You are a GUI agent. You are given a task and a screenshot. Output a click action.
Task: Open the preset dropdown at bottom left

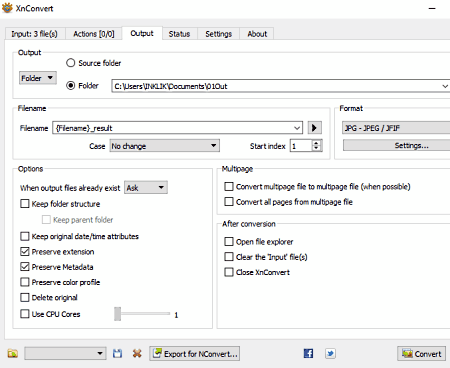click(x=65, y=354)
